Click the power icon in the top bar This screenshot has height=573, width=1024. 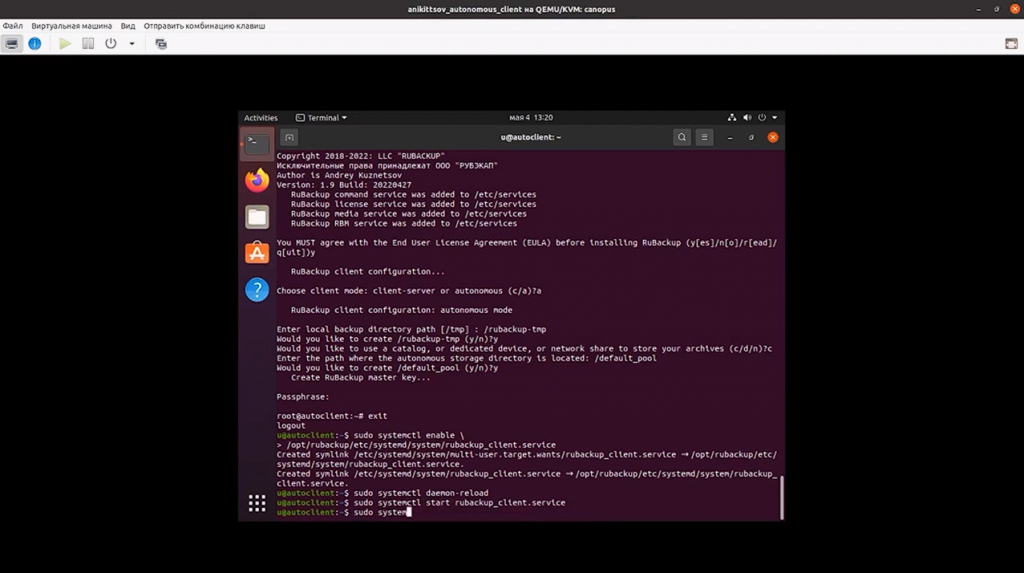(x=761, y=118)
